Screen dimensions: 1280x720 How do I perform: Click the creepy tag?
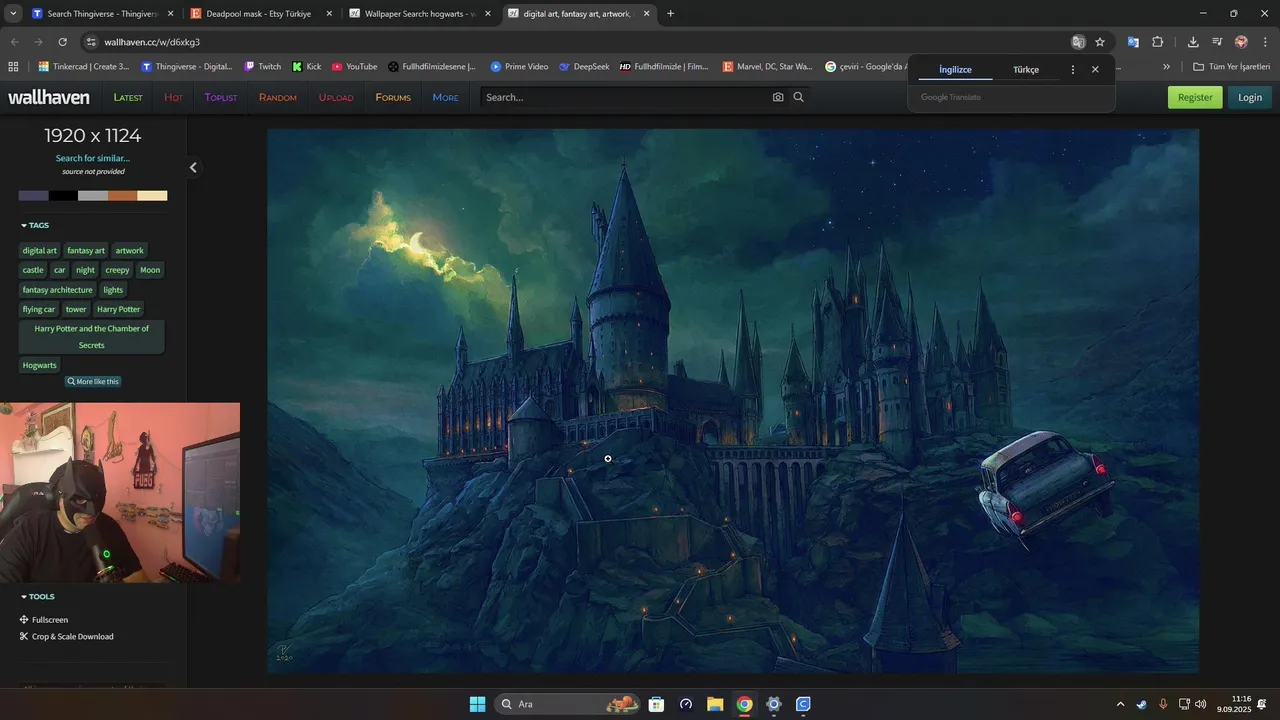click(x=117, y=270)
